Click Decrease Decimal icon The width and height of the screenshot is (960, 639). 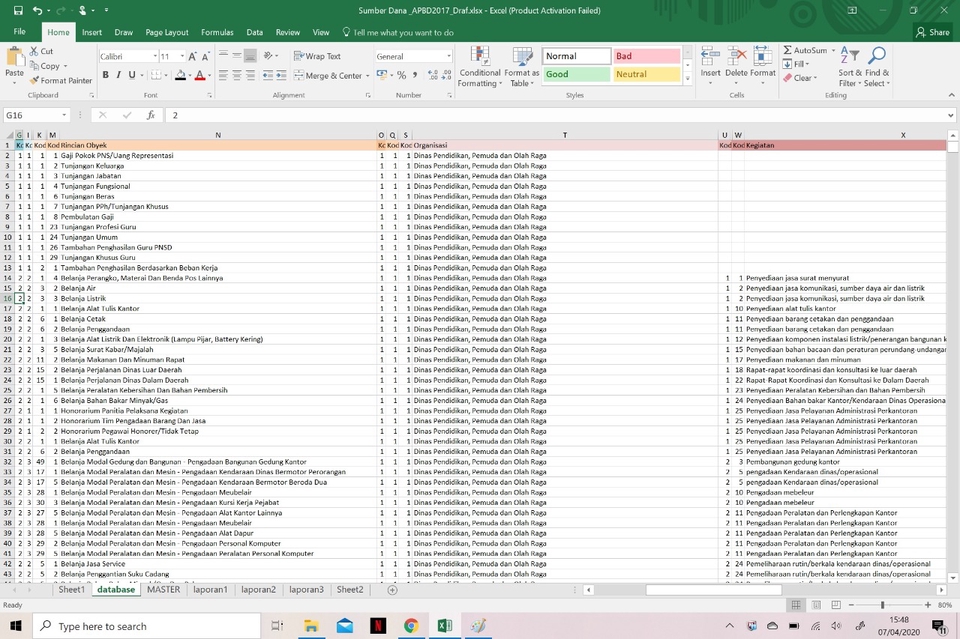coord(446,75)
